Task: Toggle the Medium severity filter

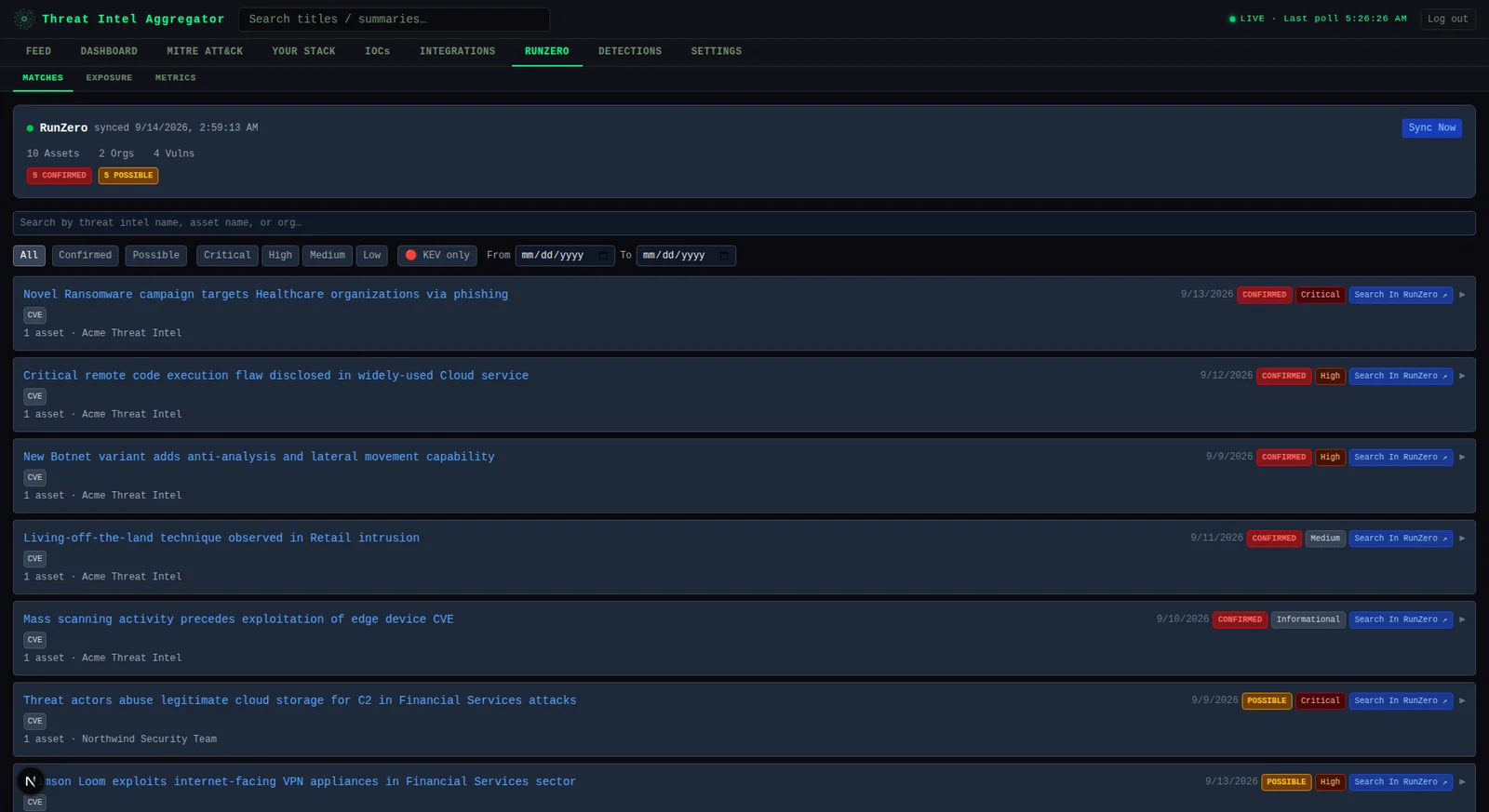Action: coord(328,256)
